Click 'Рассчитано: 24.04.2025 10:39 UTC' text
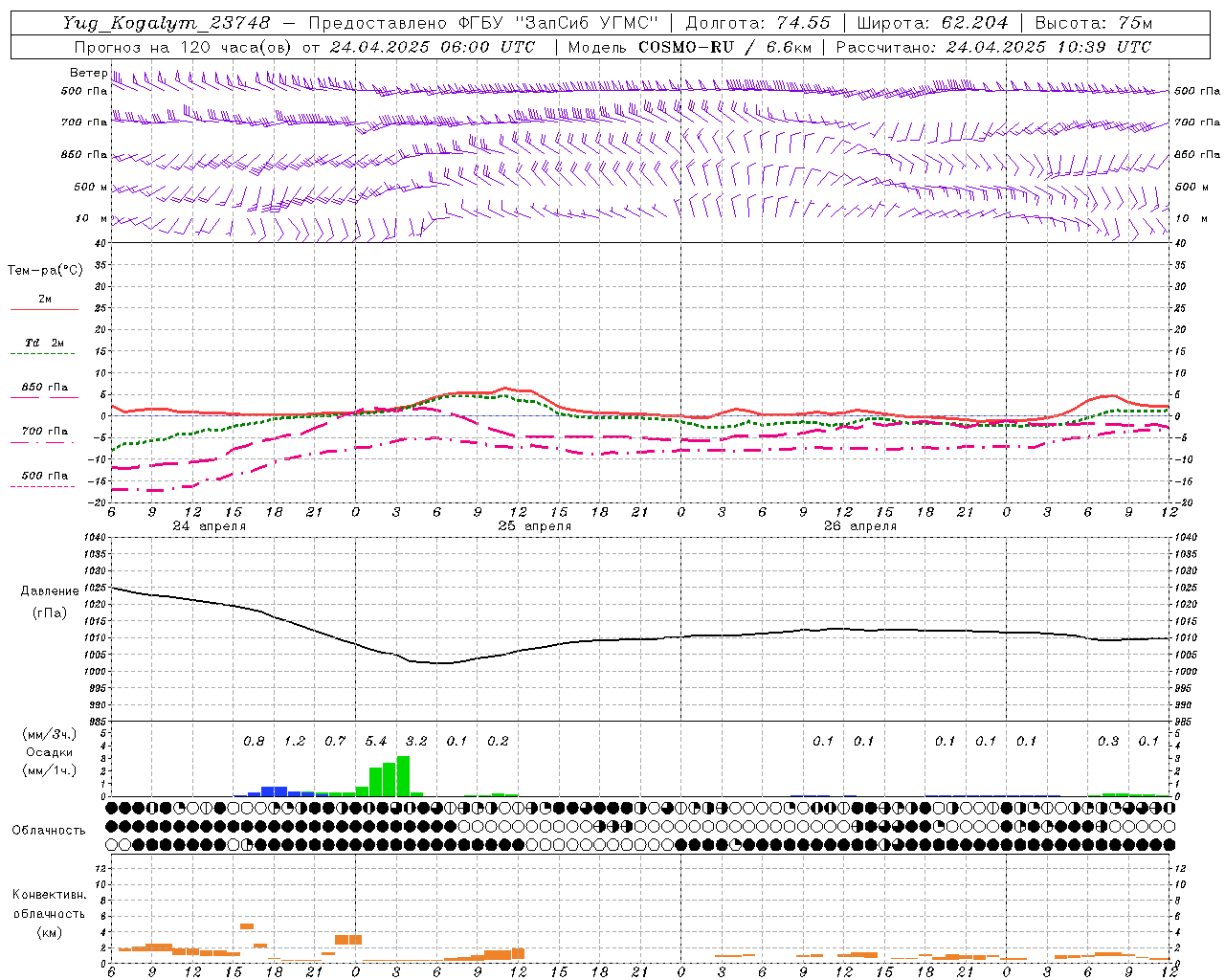 994,47
